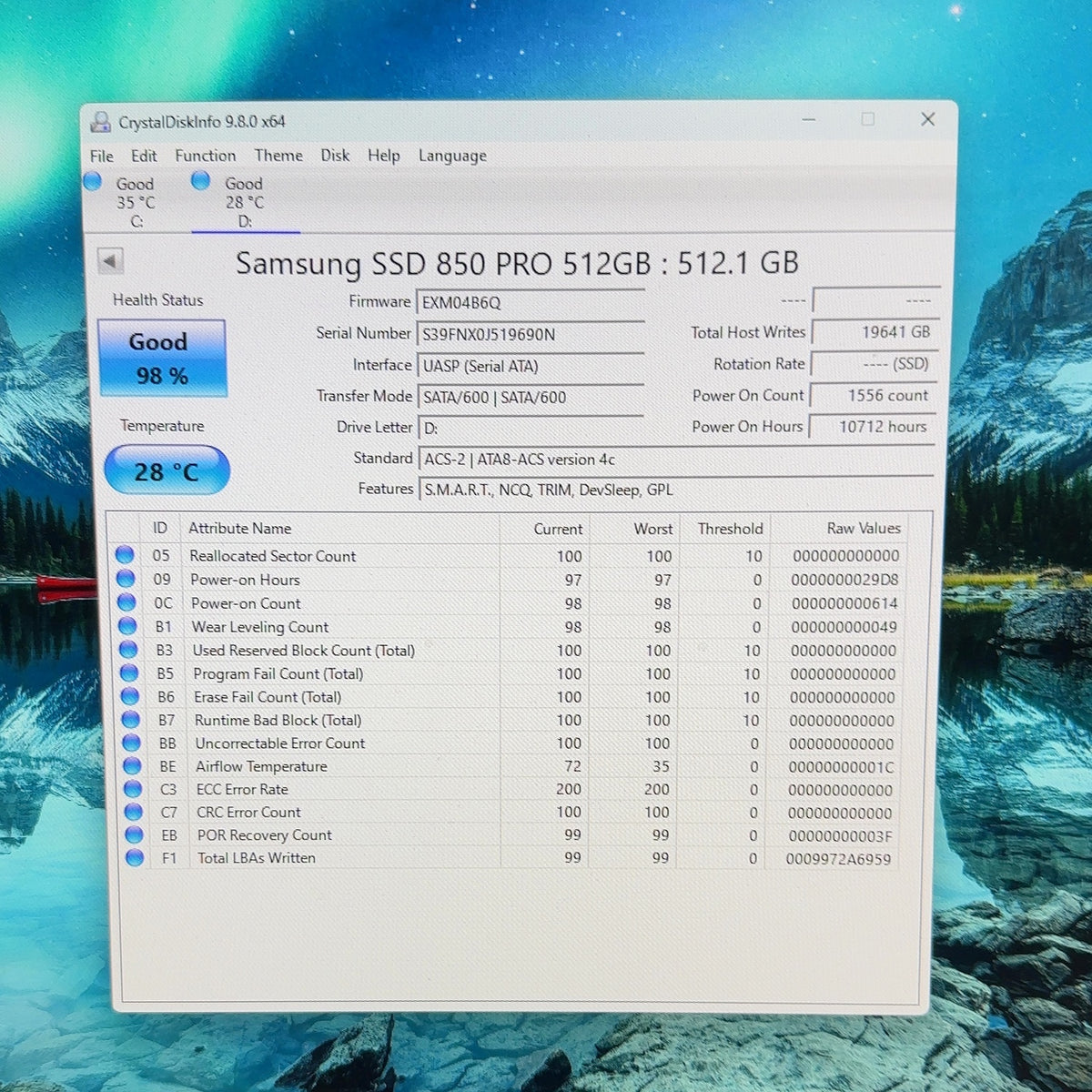Image resolution: width=1092 pixels, height=1092 pixels.
Task: Click the previous disk arrow button
Action: pyautogui.click(x=110, y=262)
